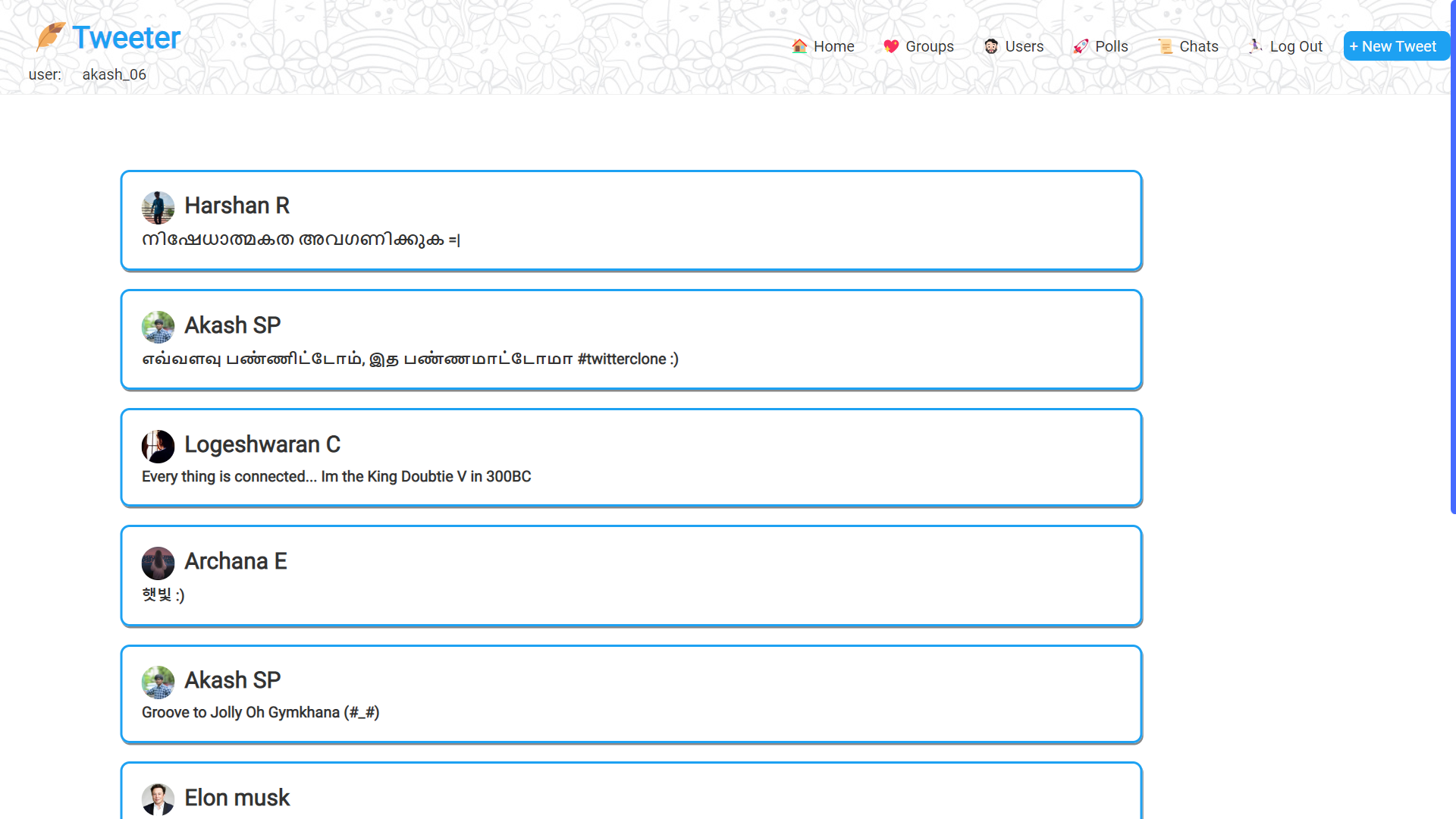Click the Tweeter title text link
This screenshot has width=1456, height=819.
point(126,37)
